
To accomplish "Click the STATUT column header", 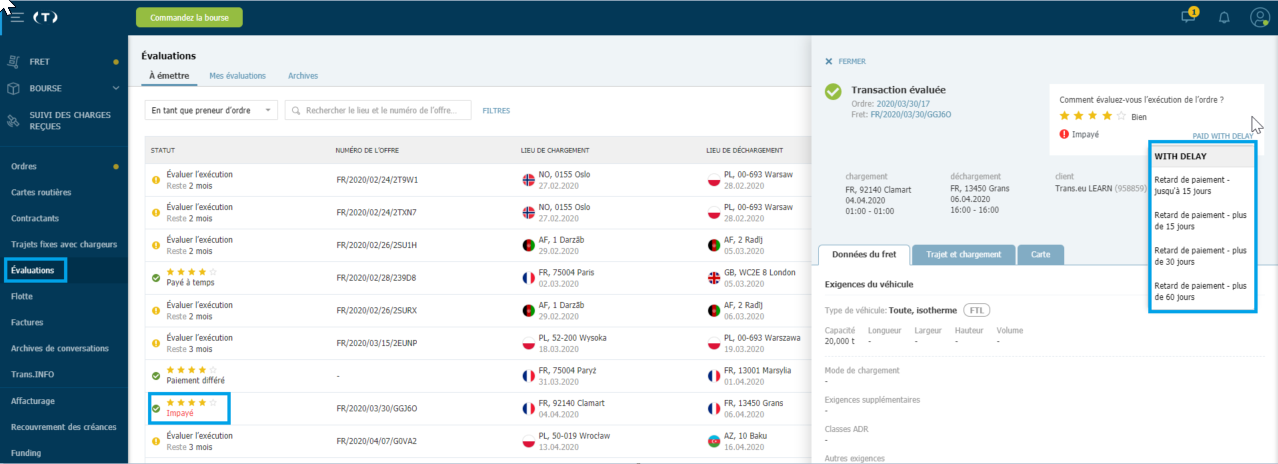I will pos(163,150).
